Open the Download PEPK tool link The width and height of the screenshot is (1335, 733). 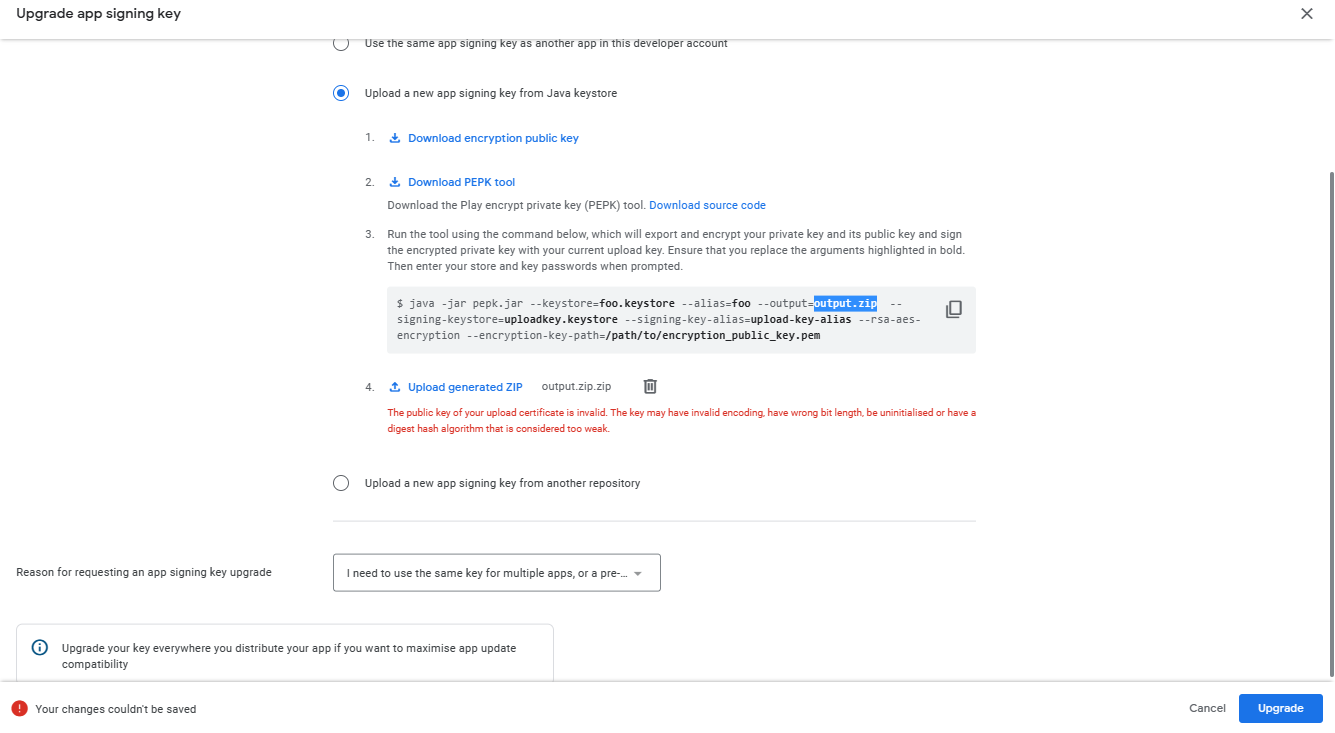click(x=461, y=182)
